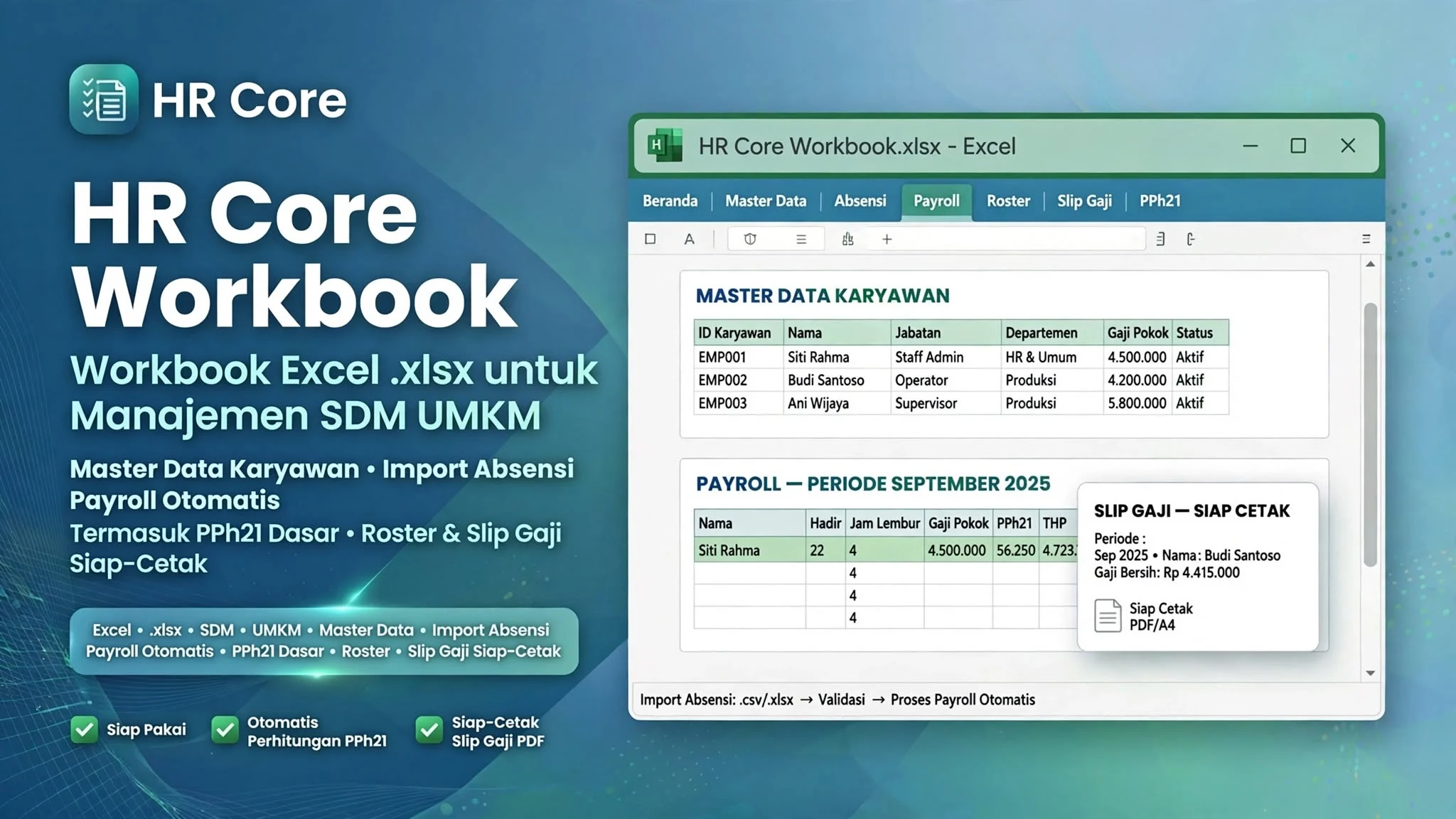Click the 56.250 PPh21 cell
This screenshot has height=819, width=1456.
pos(1015,550)
